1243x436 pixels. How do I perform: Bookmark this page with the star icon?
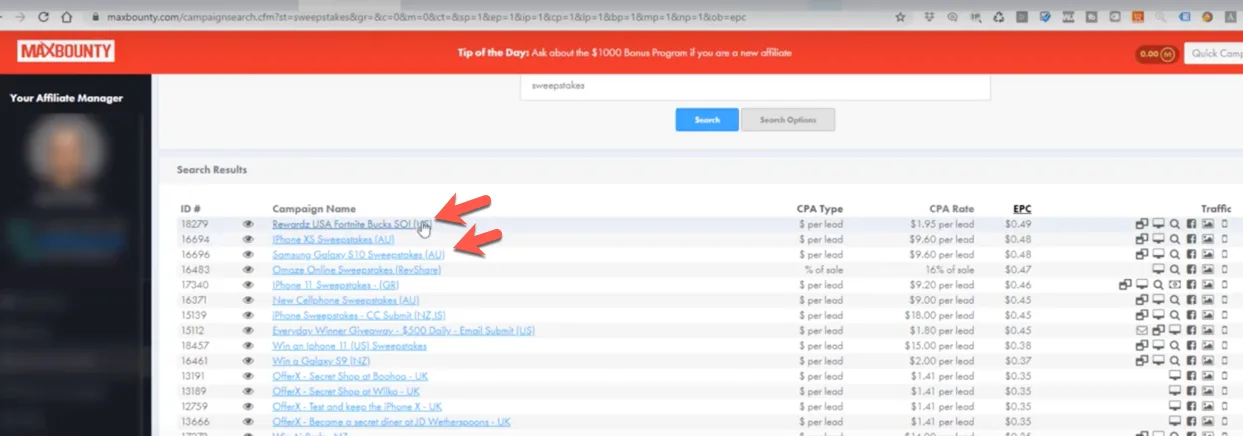coord(900,17)
